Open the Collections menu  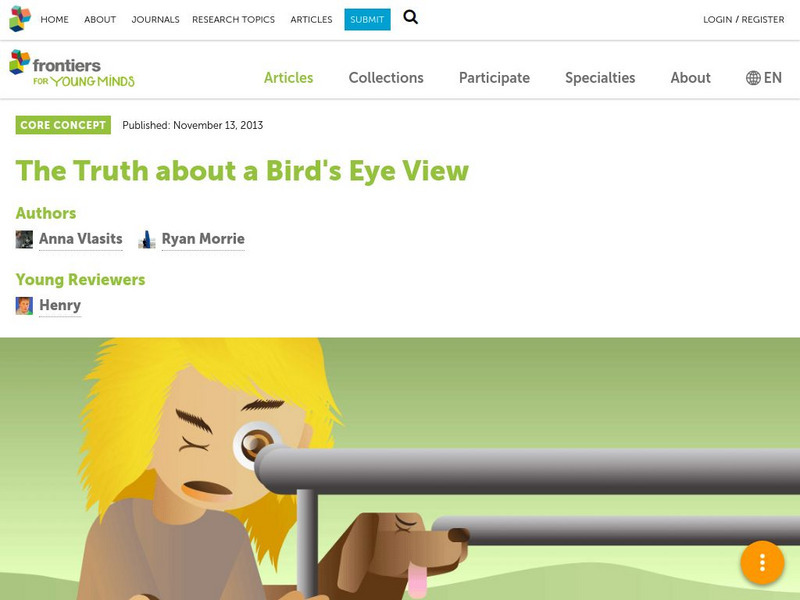tap(386, 78)
